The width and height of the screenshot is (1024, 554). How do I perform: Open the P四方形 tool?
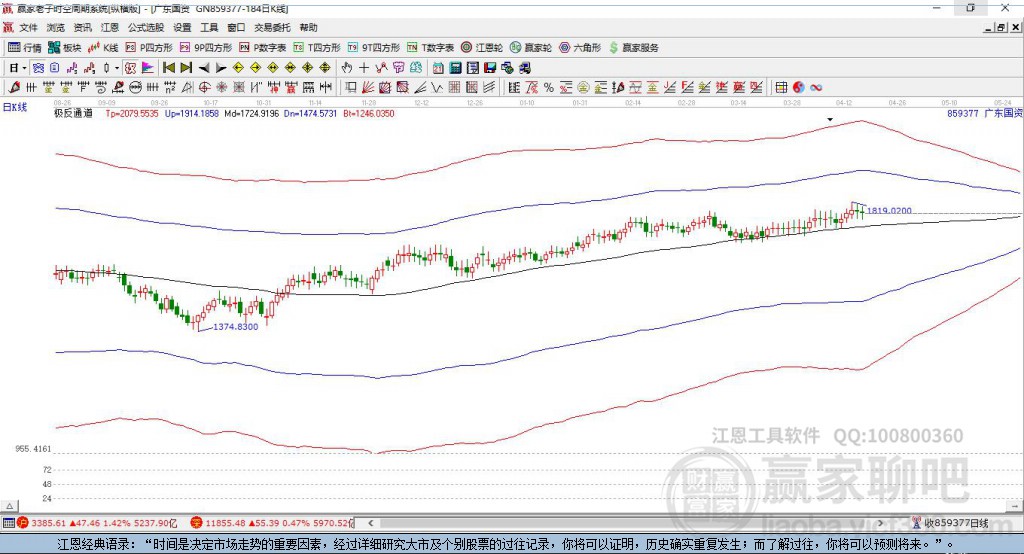pos(149,48)
